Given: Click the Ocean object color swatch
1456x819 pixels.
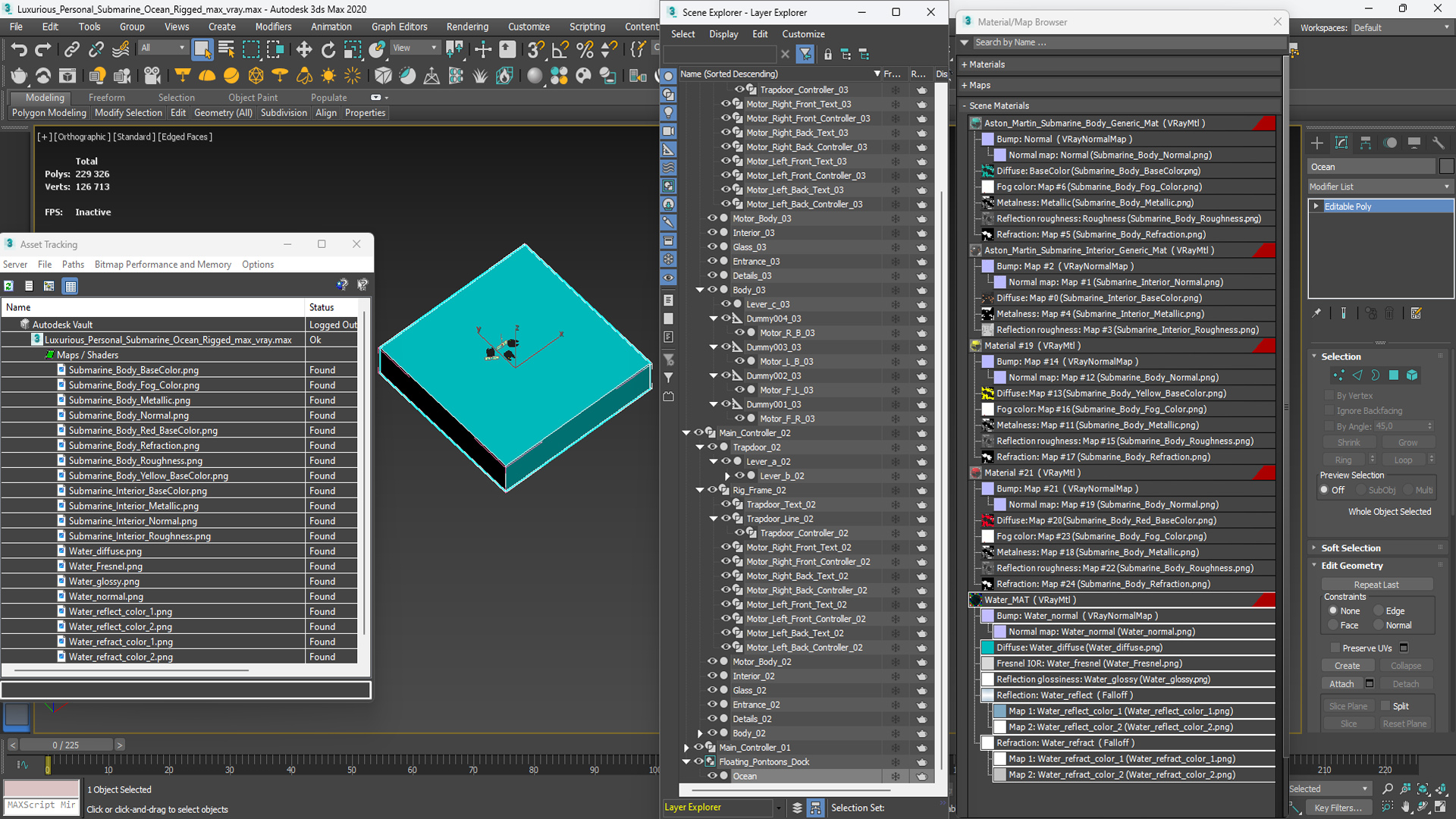Looking at the screenshot, I should pos(1446,166).
